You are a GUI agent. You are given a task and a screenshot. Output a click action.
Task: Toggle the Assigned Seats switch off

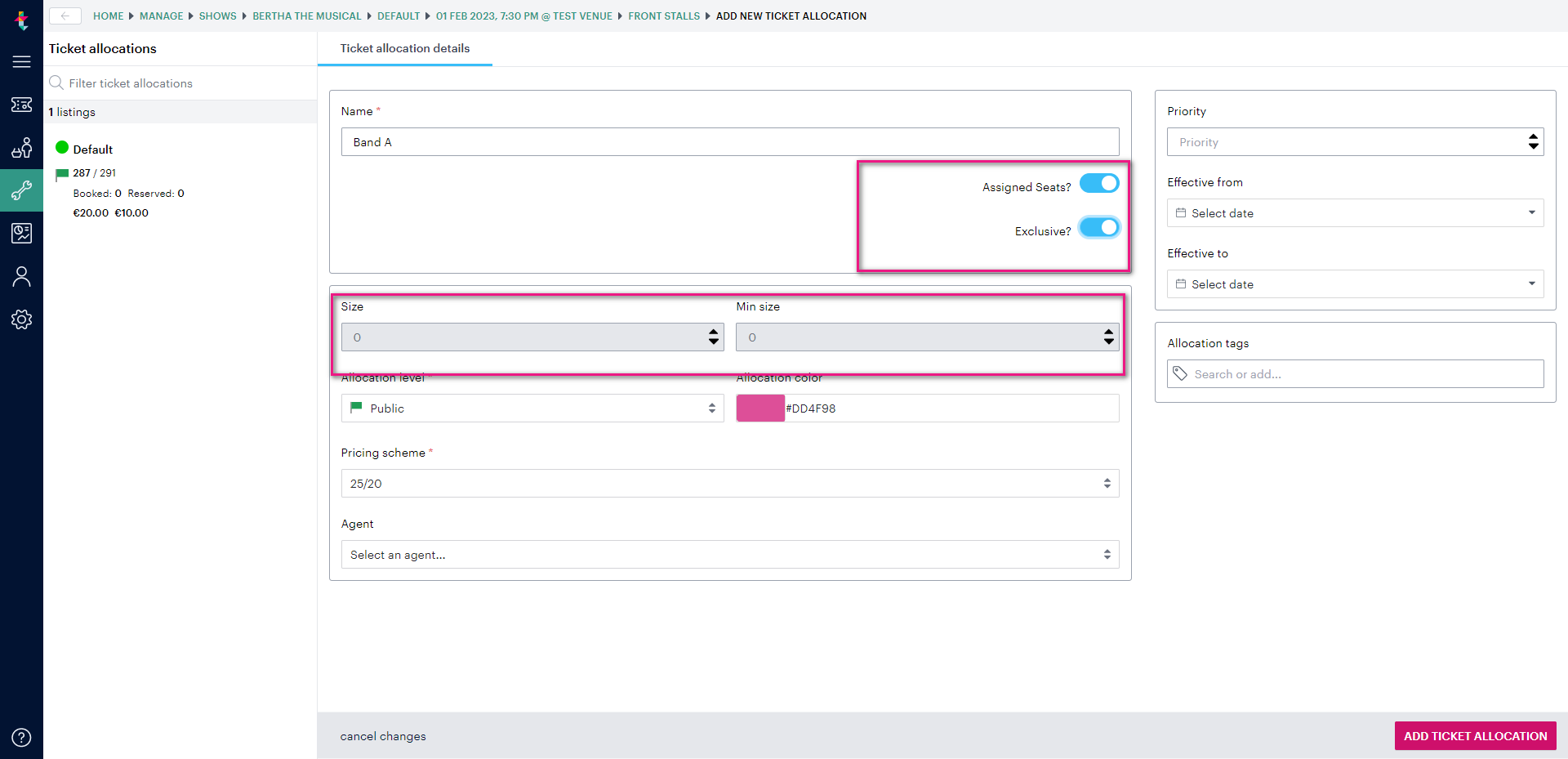click(x=1098, y=183)
